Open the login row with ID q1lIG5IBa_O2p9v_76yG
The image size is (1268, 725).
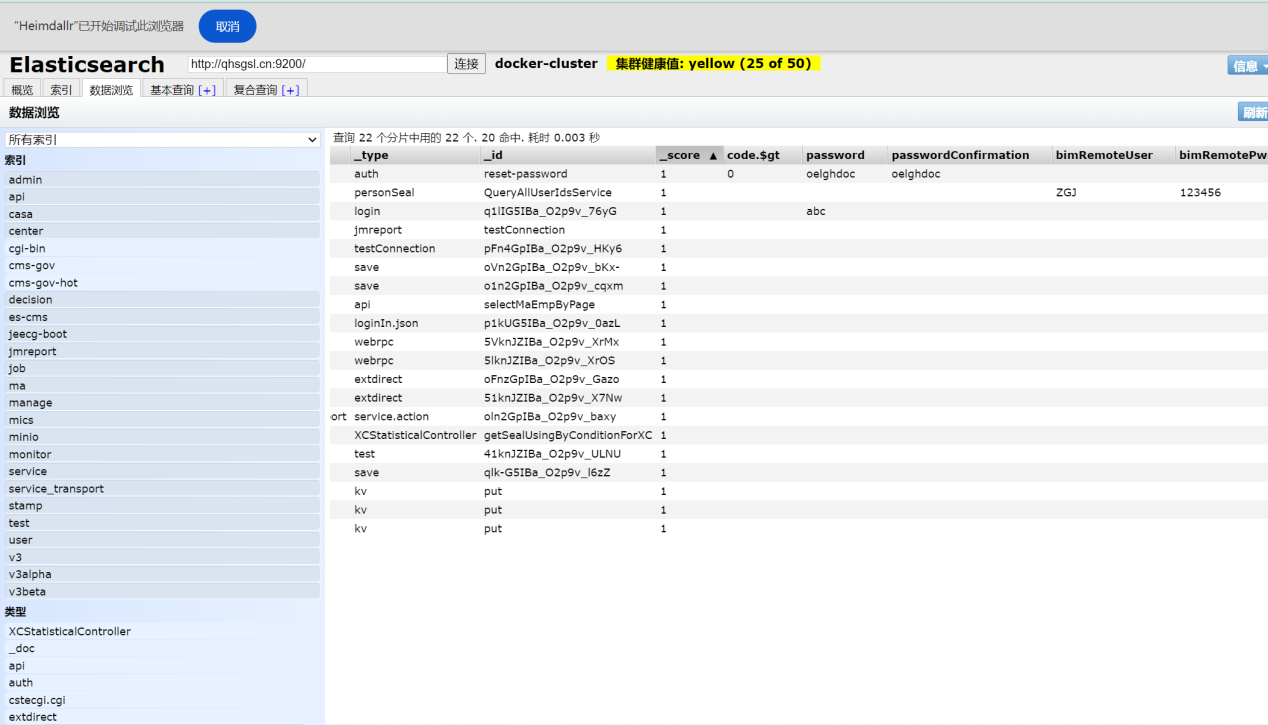coord(799,212)
